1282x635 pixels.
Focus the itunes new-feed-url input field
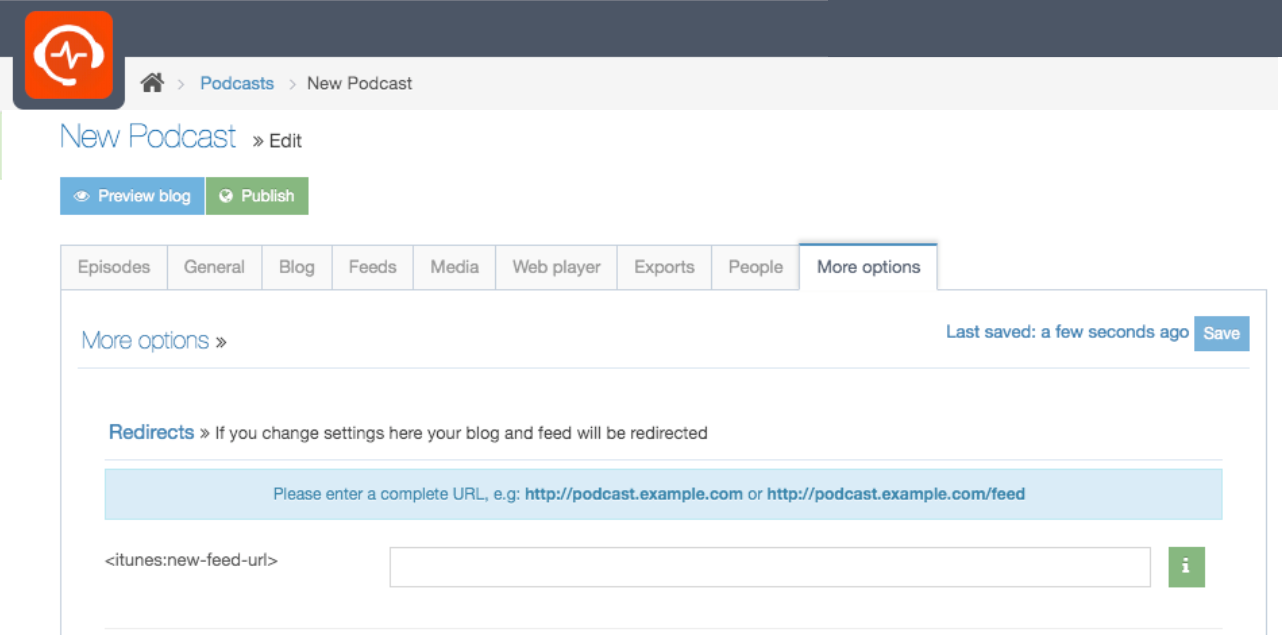770,567
